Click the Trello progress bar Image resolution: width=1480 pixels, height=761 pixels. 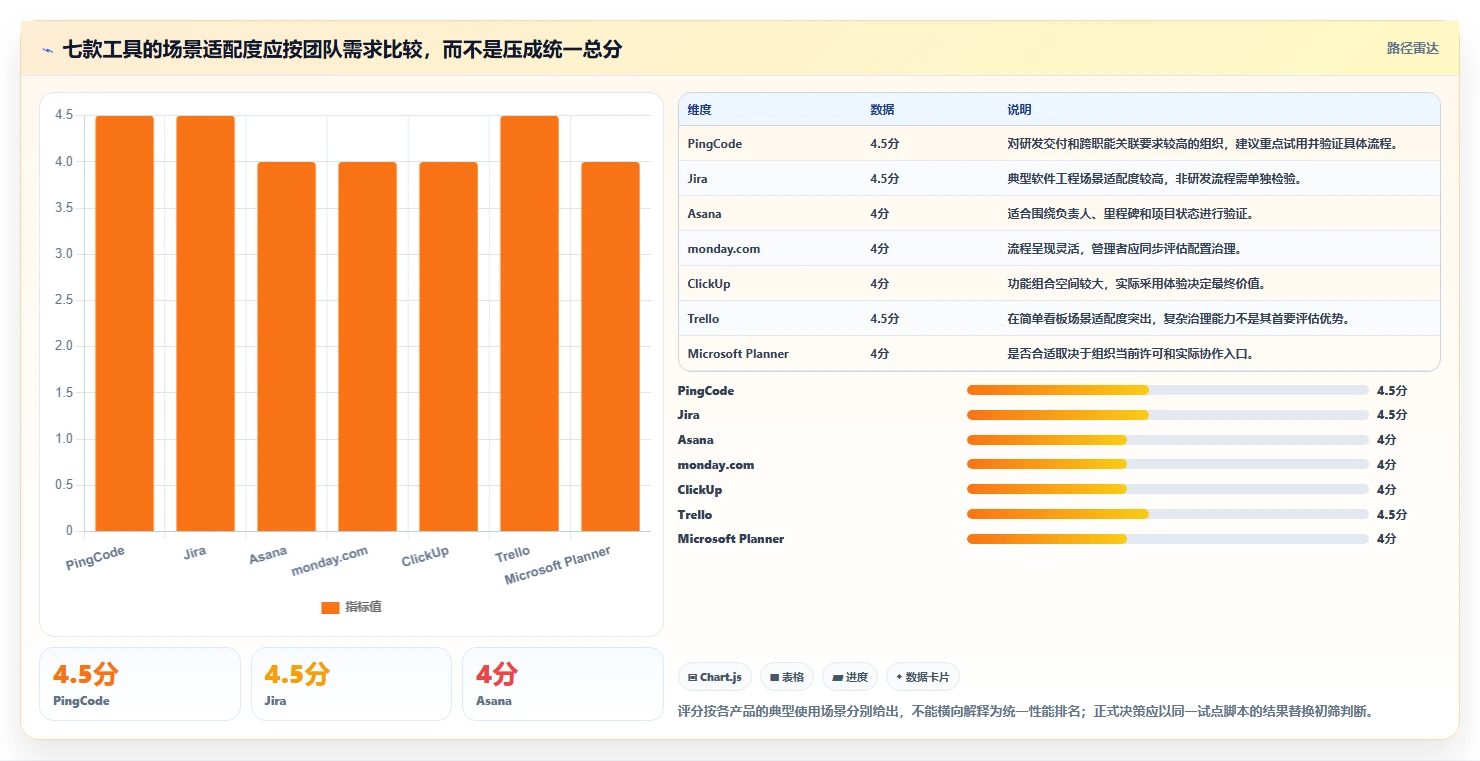(x=1167, y=514)
